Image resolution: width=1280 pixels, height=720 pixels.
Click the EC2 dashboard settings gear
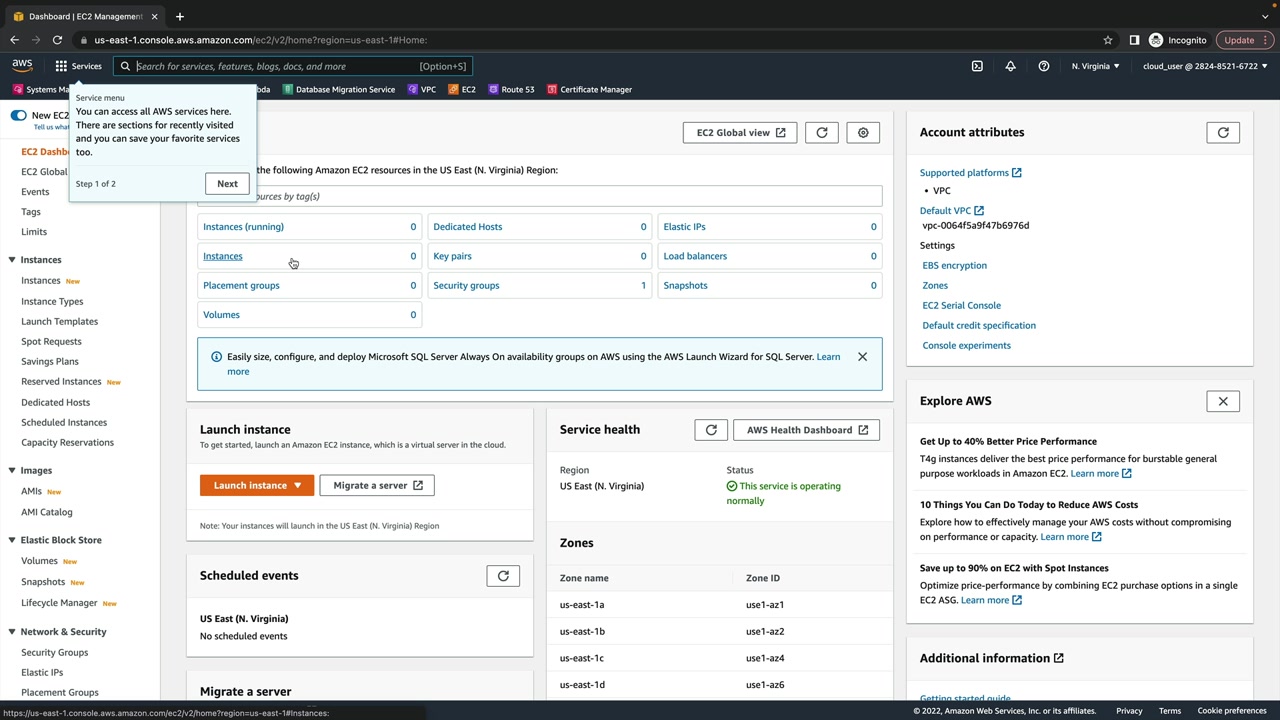tap(863, 132)
